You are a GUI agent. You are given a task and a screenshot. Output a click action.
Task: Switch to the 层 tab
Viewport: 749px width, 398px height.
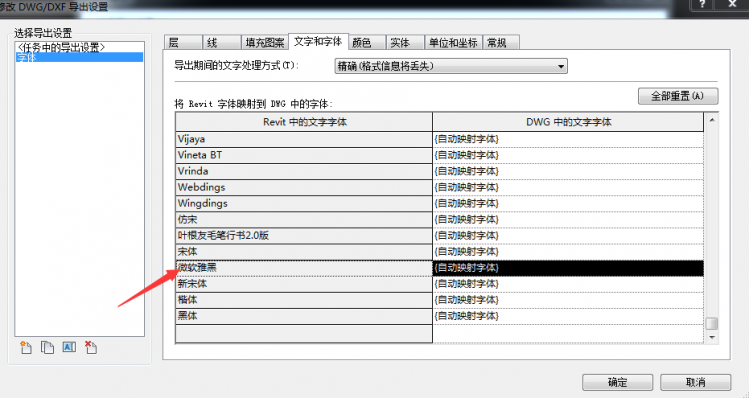coord(183,43)
